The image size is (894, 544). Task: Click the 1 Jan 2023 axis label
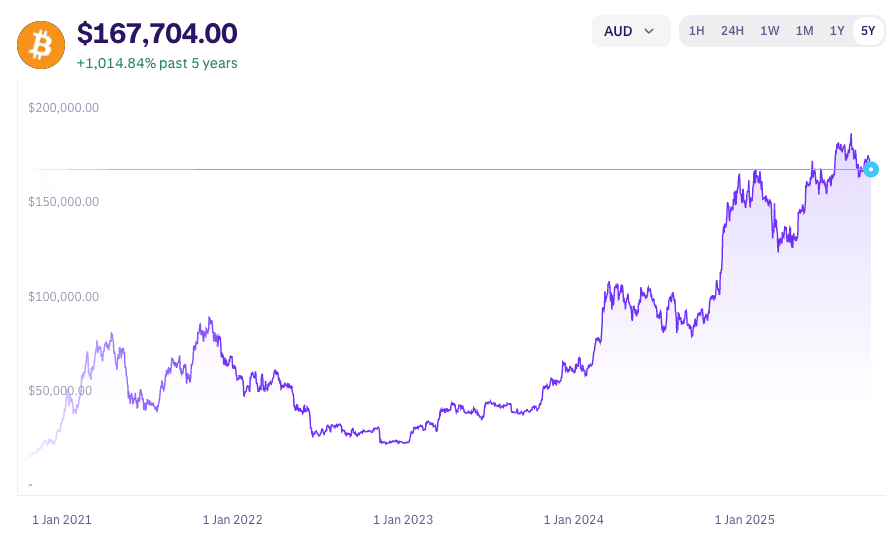click(403, 520)
